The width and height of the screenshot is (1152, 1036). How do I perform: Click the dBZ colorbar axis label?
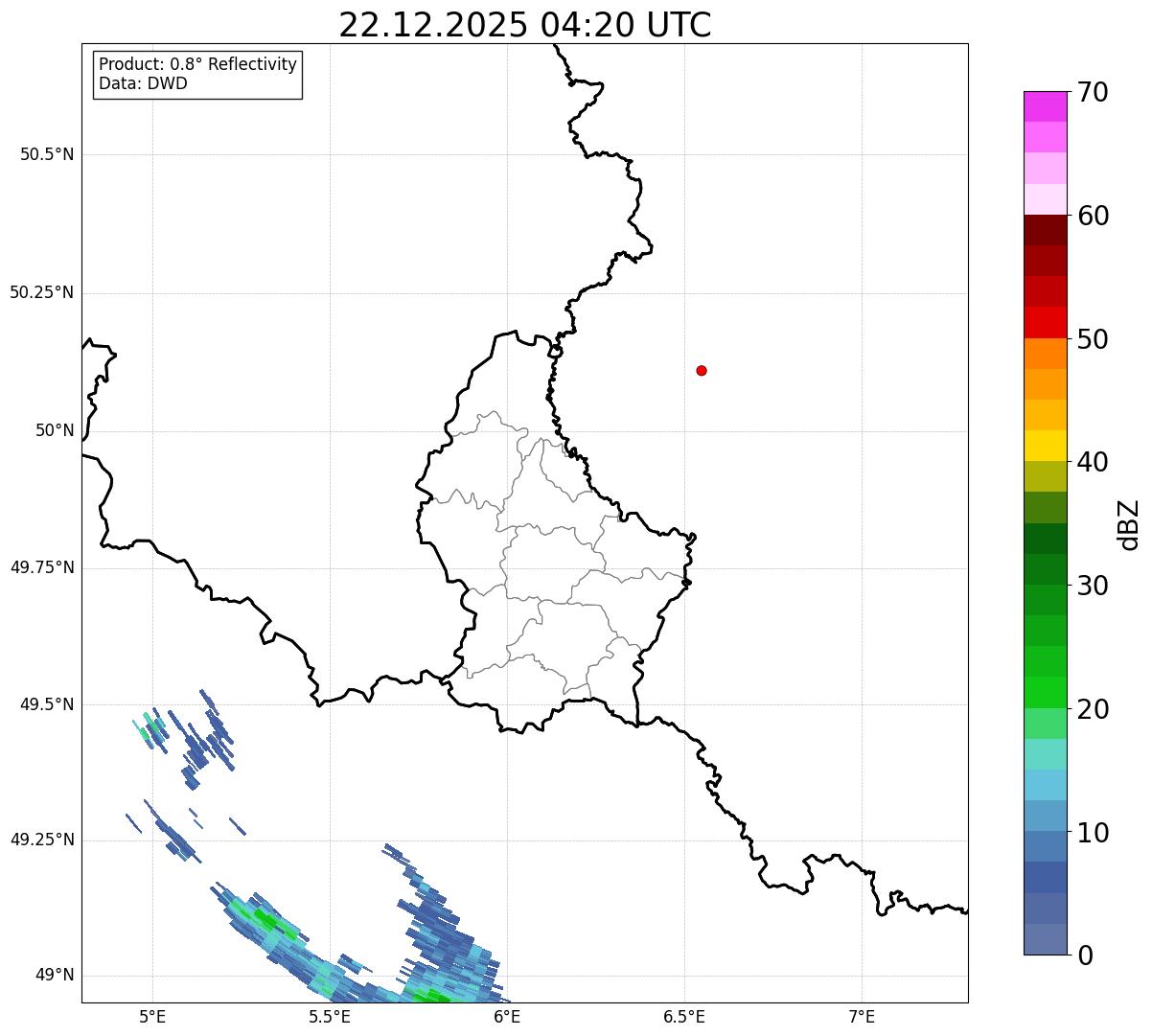pyautogui.click(x=1129, y=524)
